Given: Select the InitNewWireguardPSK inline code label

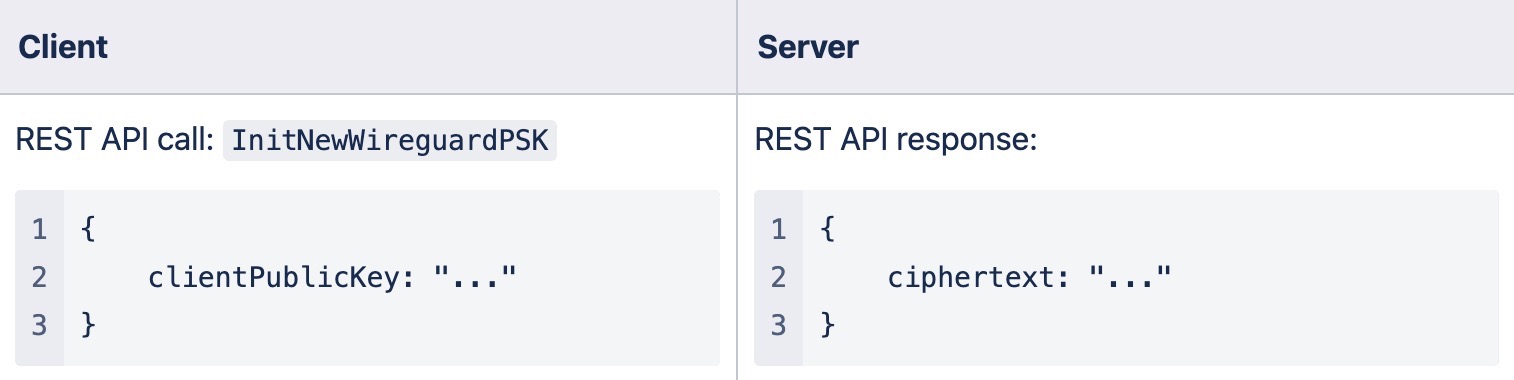Looking at the screenshot, I should (389, 140).
